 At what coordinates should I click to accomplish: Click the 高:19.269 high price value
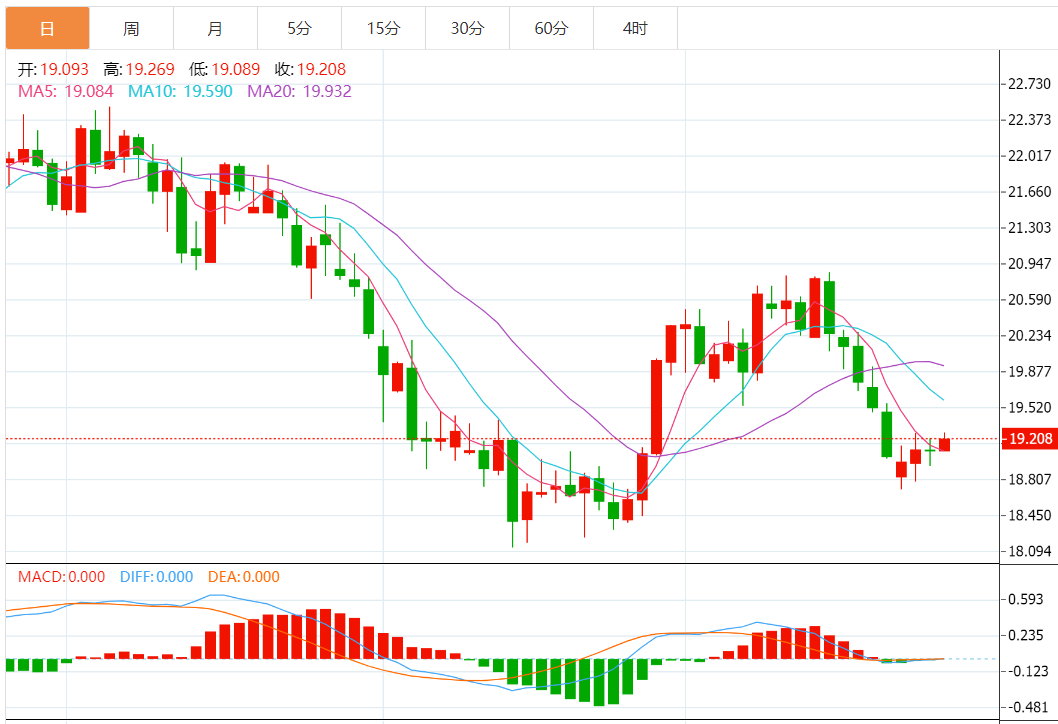[139, 69]
